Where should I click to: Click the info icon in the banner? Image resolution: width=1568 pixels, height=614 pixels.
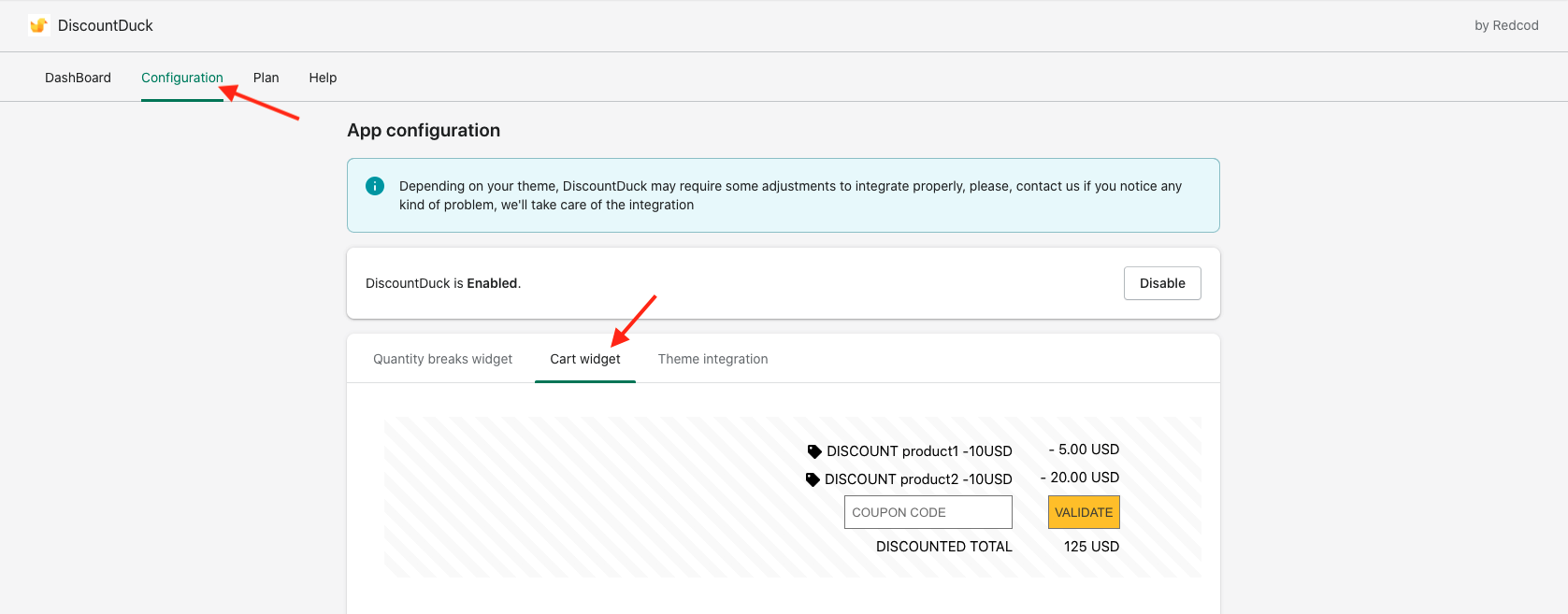click(x=375, y=186)
